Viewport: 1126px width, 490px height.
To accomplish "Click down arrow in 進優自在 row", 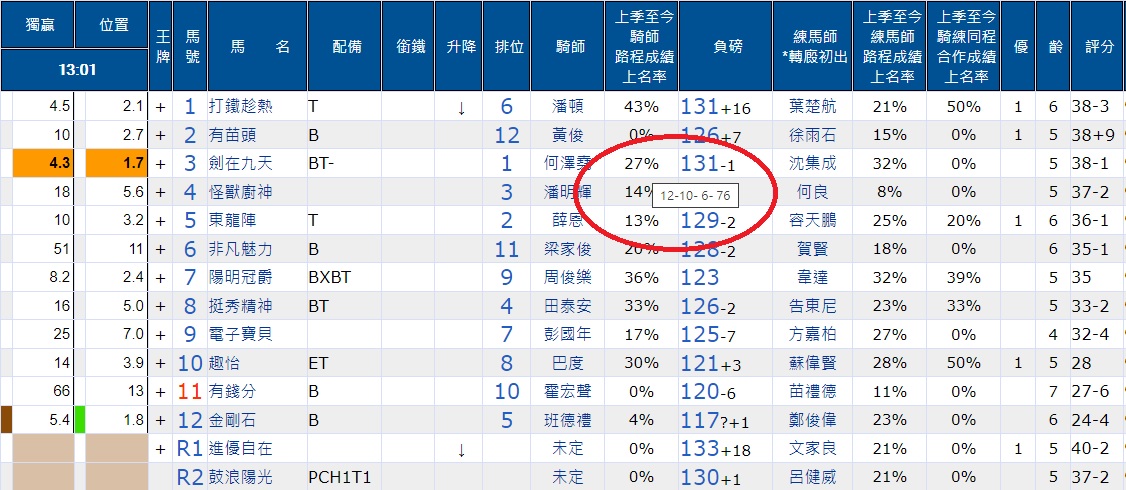I will pos(461,449).
